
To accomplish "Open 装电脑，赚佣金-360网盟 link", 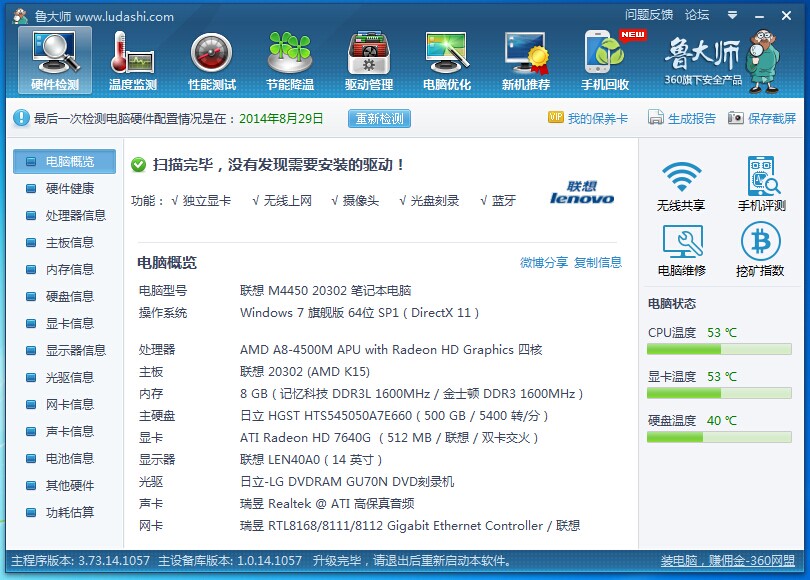I will click(x=727, y=560).
